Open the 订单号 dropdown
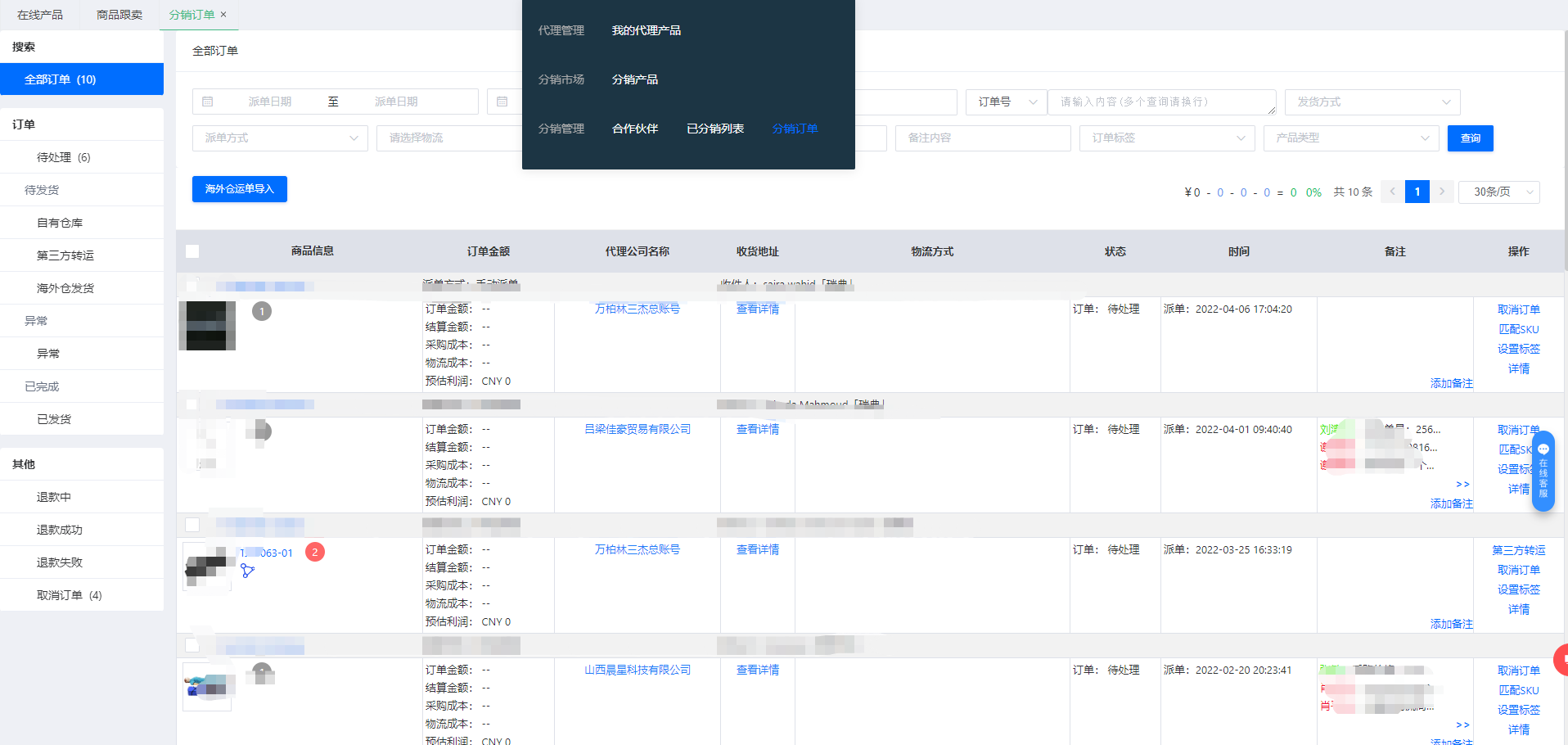This screenshot has height=745, width=1568. [x=1007, y=102]
